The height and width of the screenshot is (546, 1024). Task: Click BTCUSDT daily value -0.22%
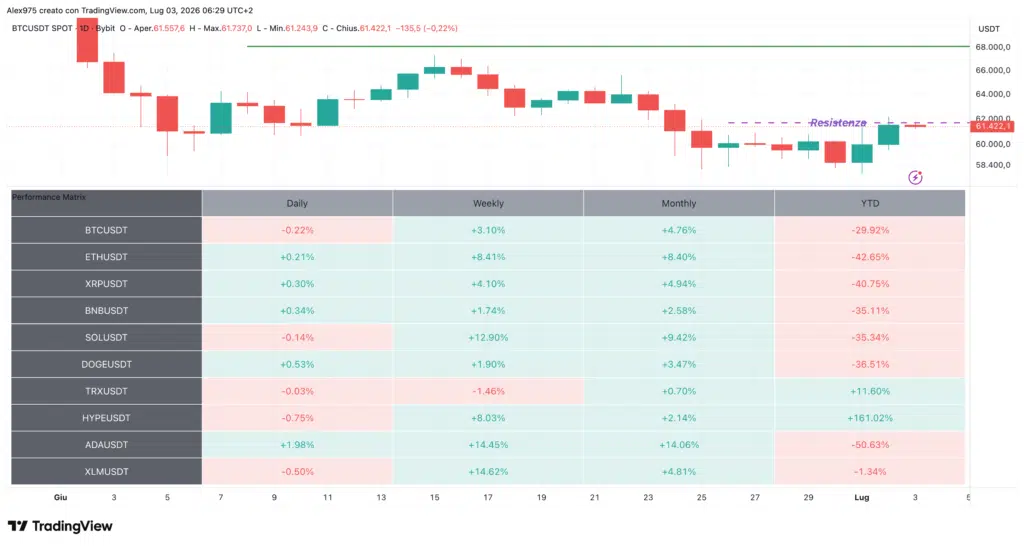[297, 230]
